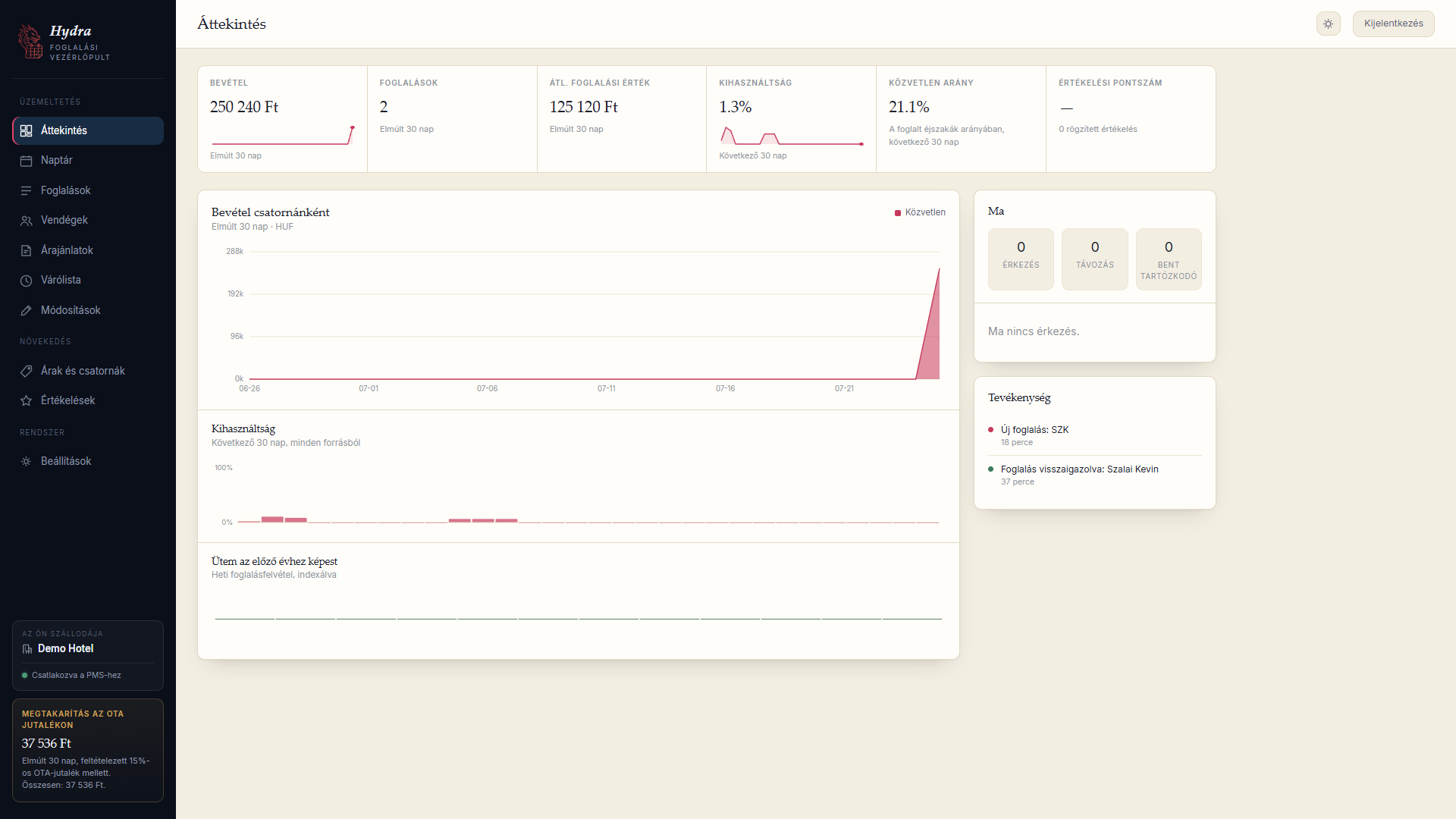The image size is (1456, 819).
Task: Open the Vendégek people icon
Action: pyautogui.click(x=26, y=221)
